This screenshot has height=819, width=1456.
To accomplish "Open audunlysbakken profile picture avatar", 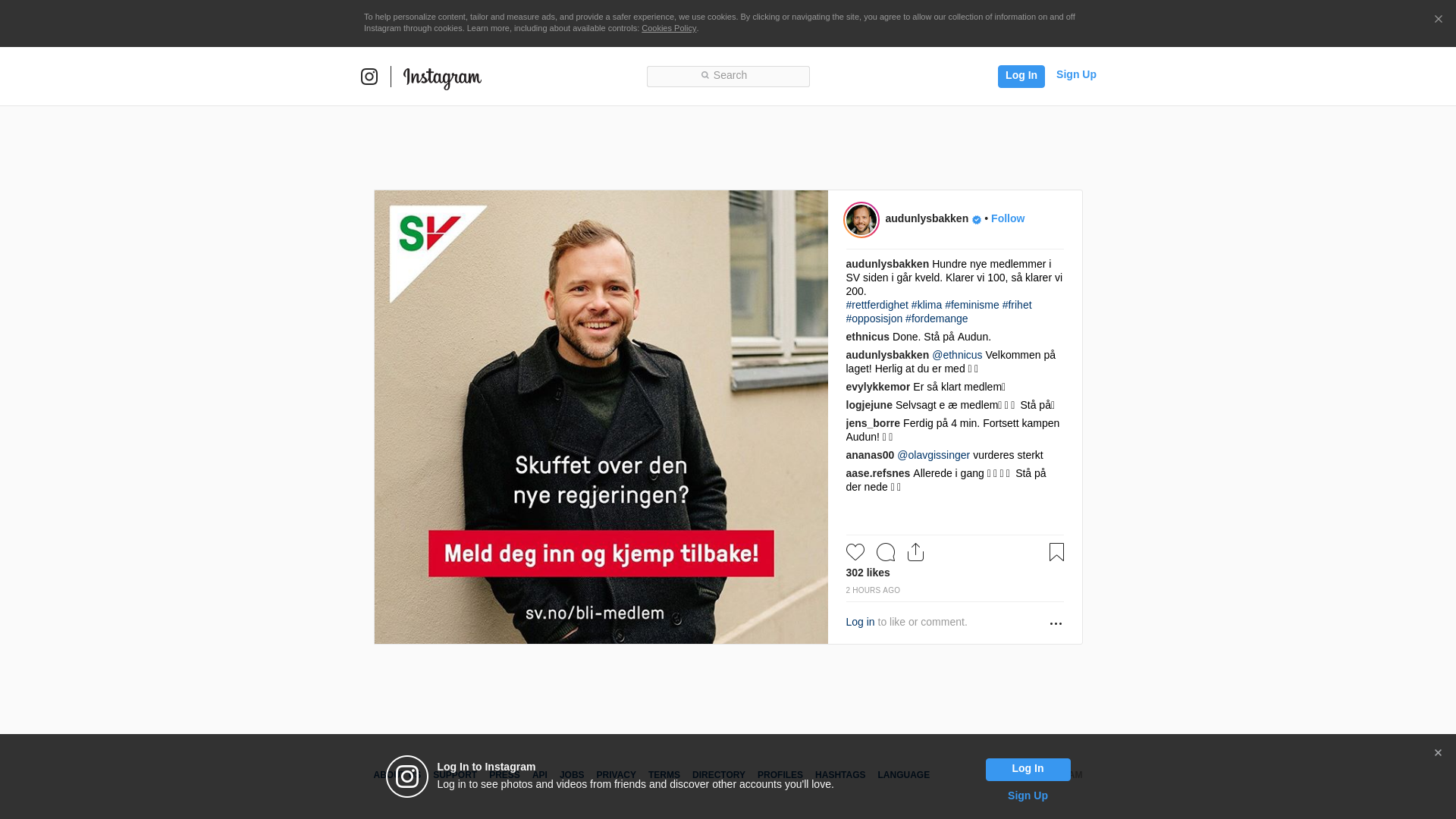I will 861,220.
